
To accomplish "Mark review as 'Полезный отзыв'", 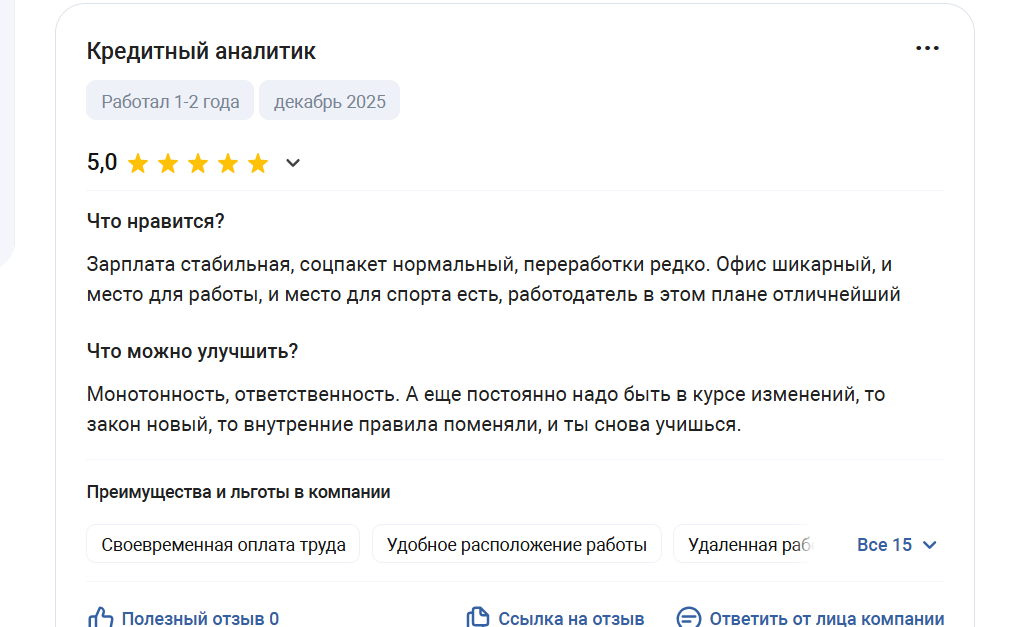I will 199,619.
